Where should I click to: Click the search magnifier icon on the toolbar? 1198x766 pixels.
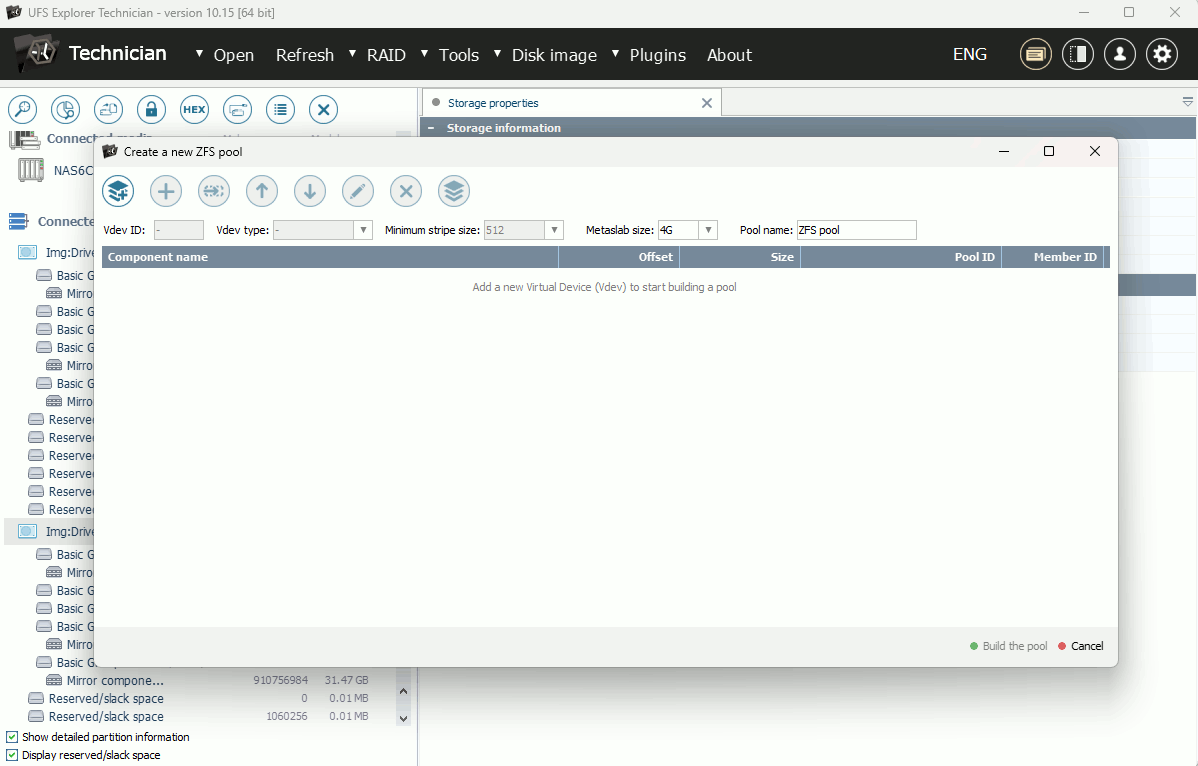coord(22,109)
